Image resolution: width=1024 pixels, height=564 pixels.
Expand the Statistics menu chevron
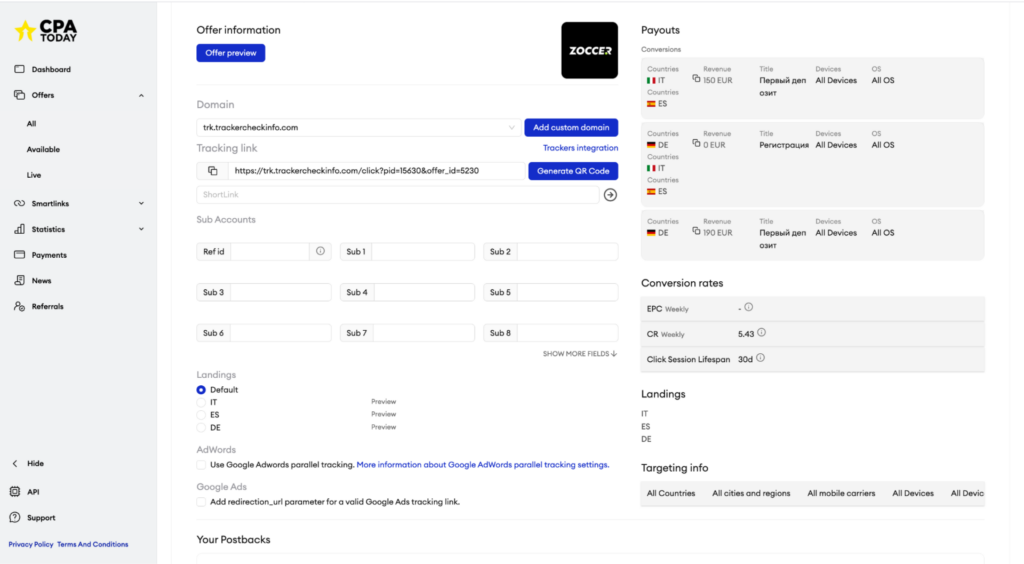141,229
